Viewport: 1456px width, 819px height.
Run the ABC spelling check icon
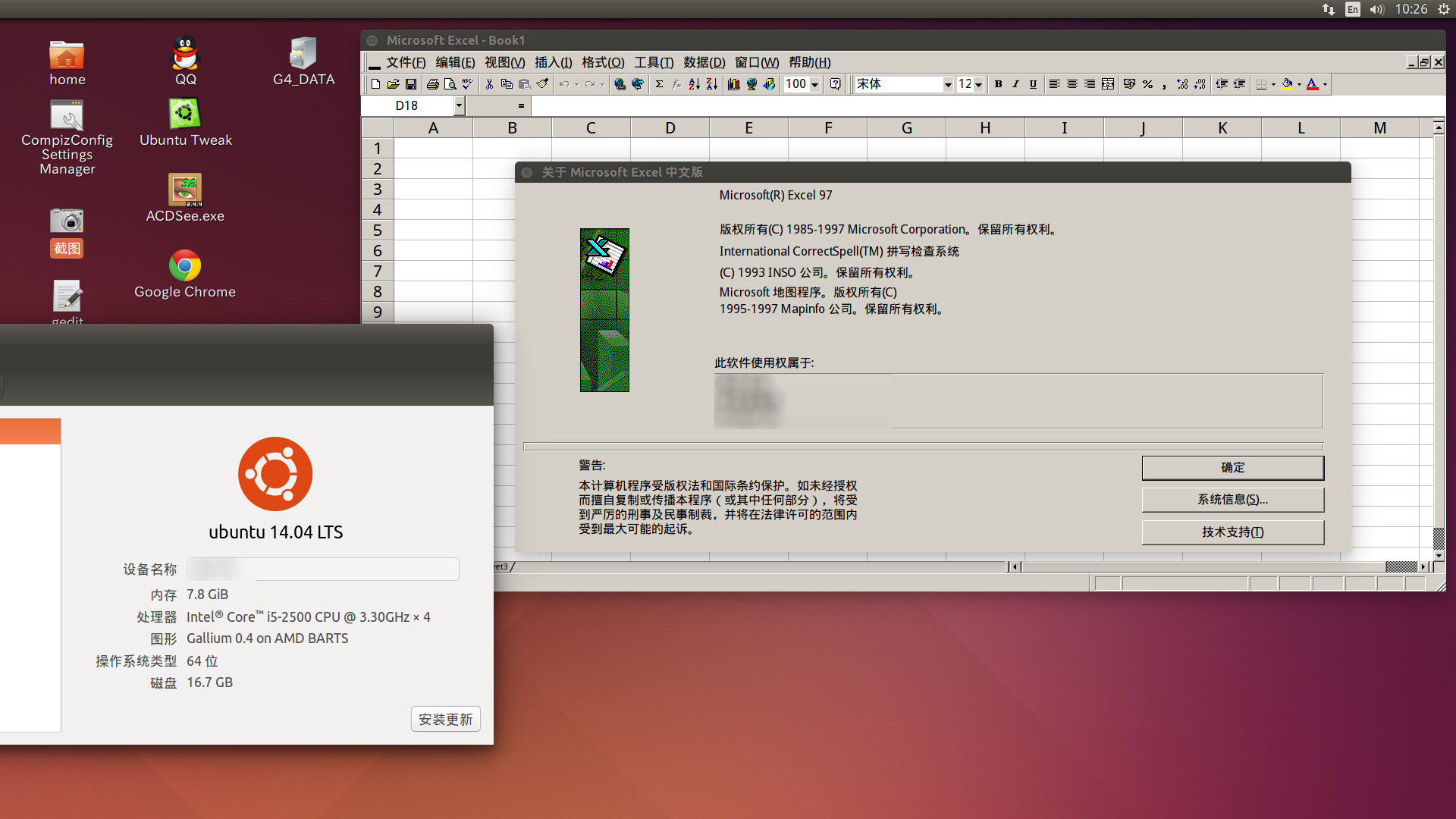click(467, 84)
